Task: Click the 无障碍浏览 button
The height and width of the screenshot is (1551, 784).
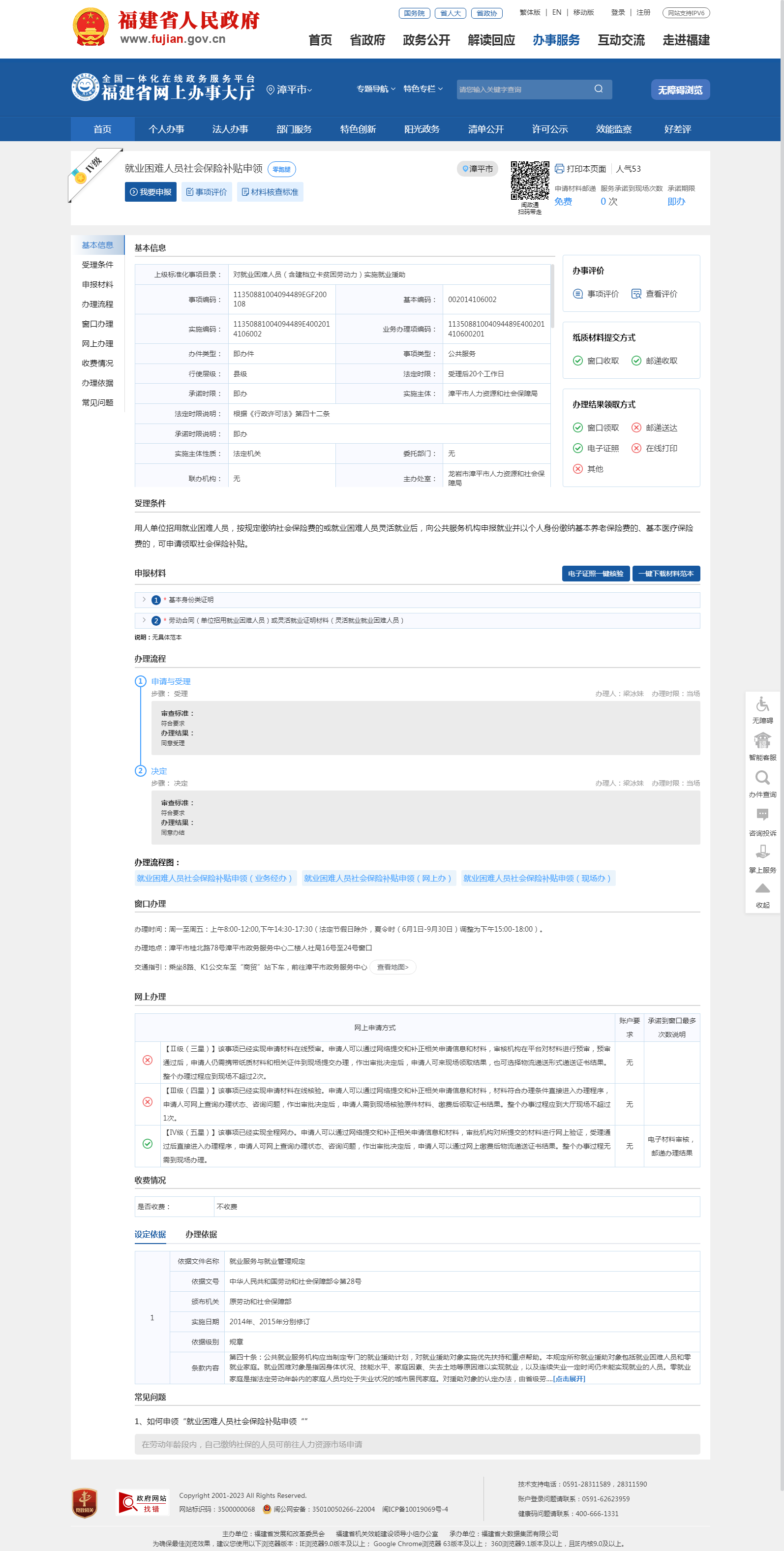Action: (680, 90)
